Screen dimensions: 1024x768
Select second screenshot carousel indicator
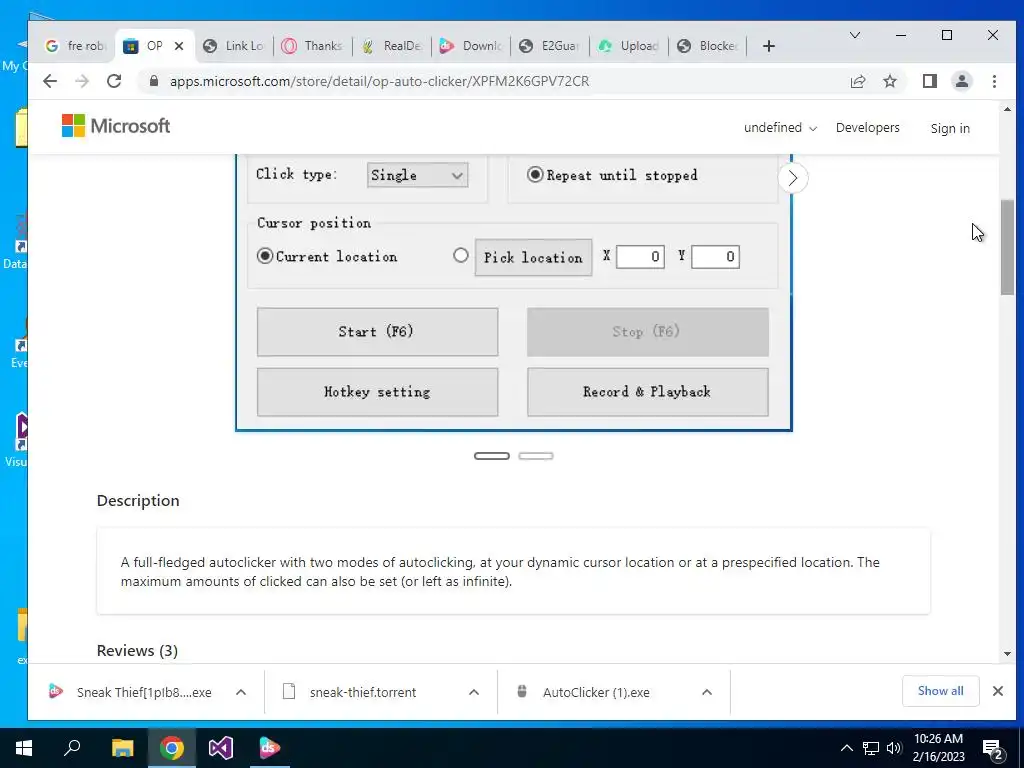536,456
